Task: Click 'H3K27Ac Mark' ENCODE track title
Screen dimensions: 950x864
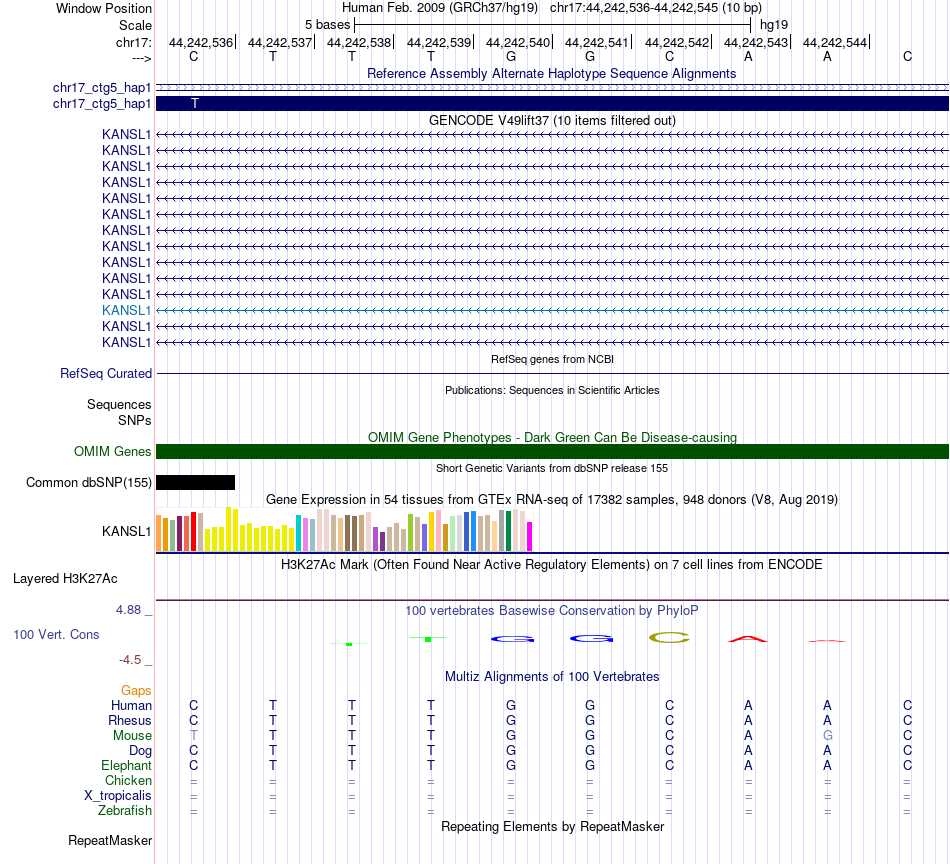Action: pos(551,565)
